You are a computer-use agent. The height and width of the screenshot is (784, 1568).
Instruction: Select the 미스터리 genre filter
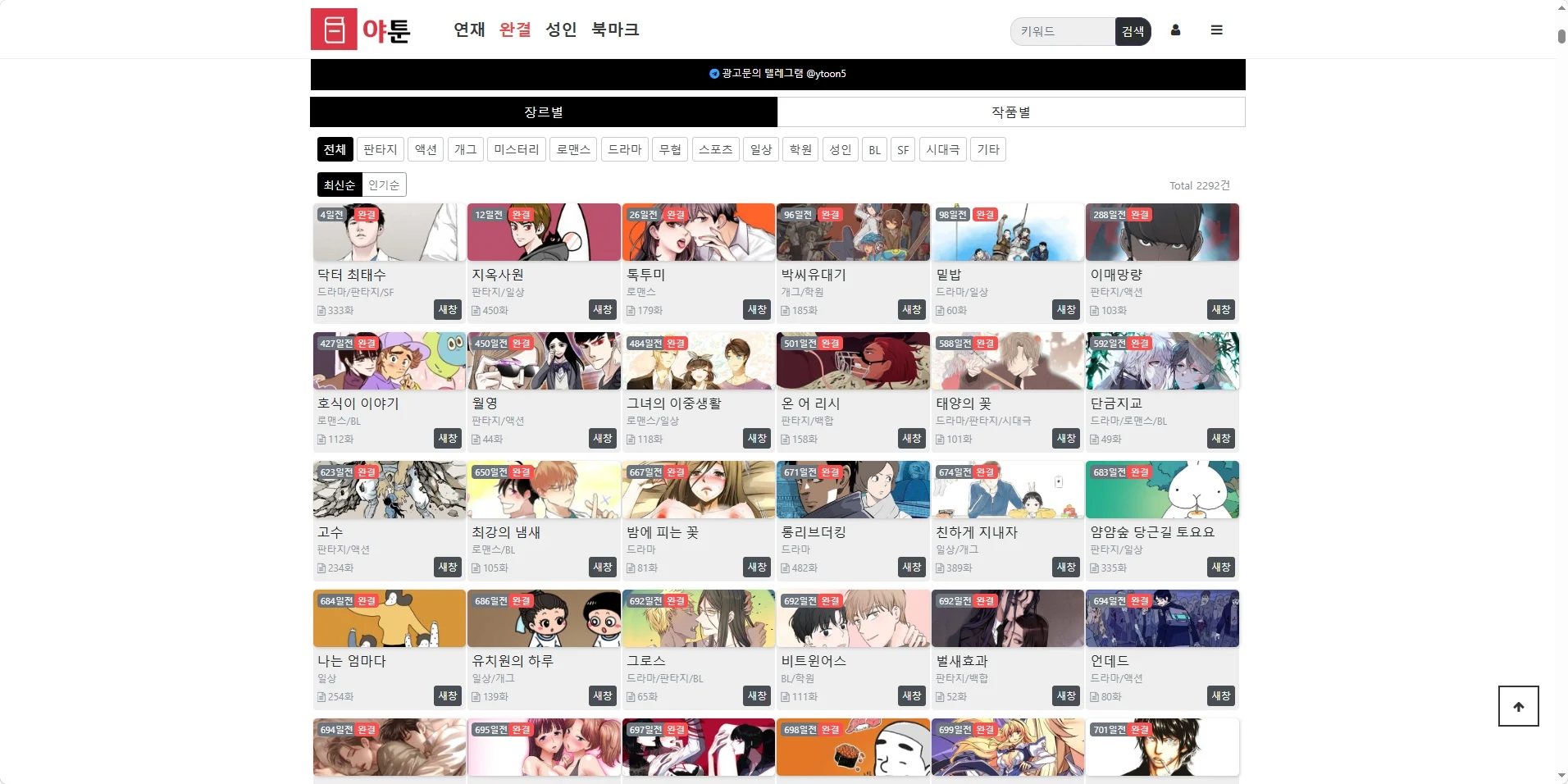517,149
